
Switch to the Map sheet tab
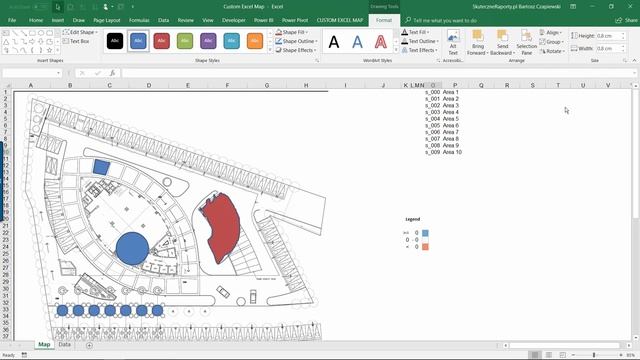click(x=44, y=345)
